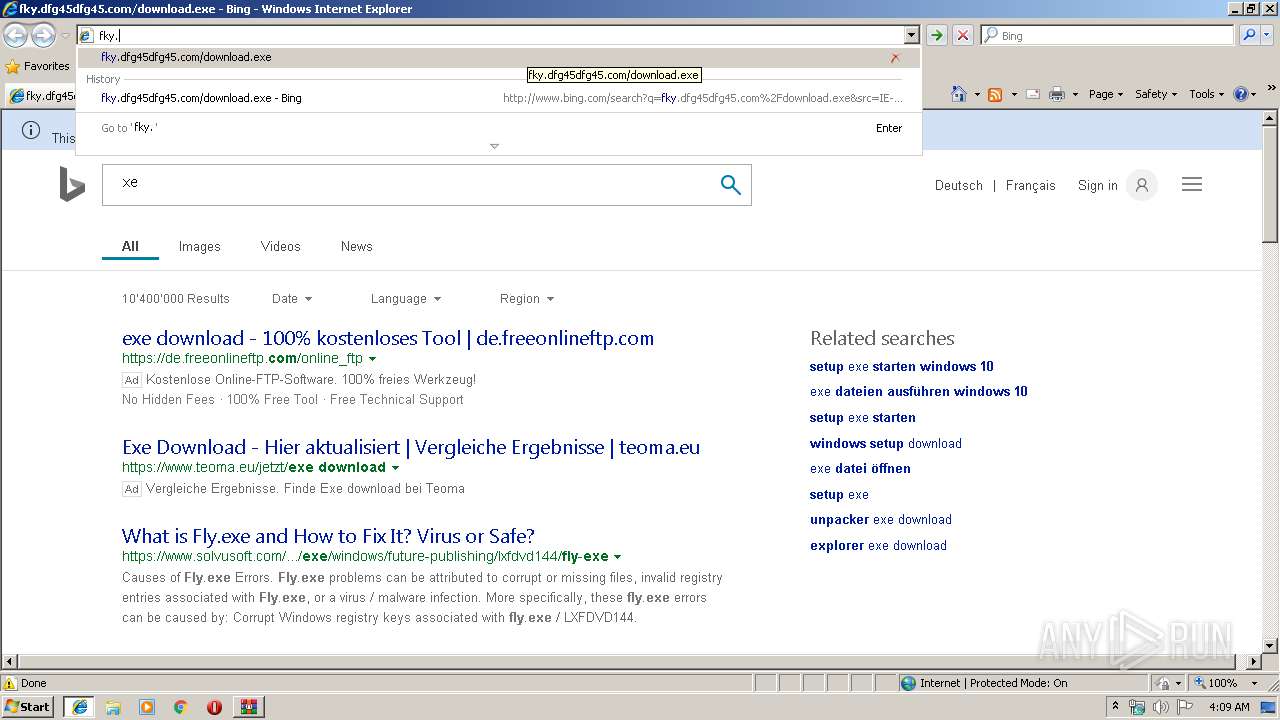This screenshot has width=1280, height=720.
Task: Click the Deutsch language link
Action: (958, 185)
